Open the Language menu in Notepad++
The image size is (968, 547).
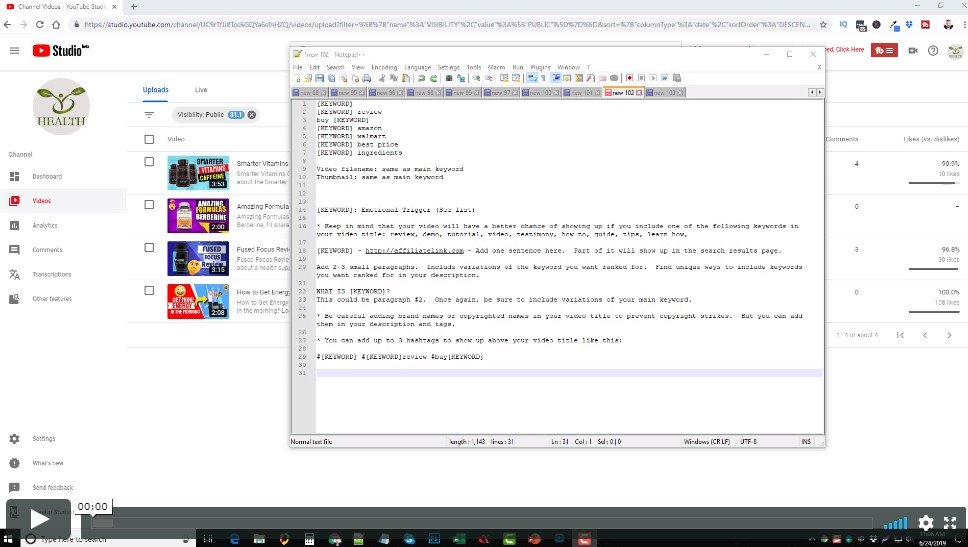point(417,67)
